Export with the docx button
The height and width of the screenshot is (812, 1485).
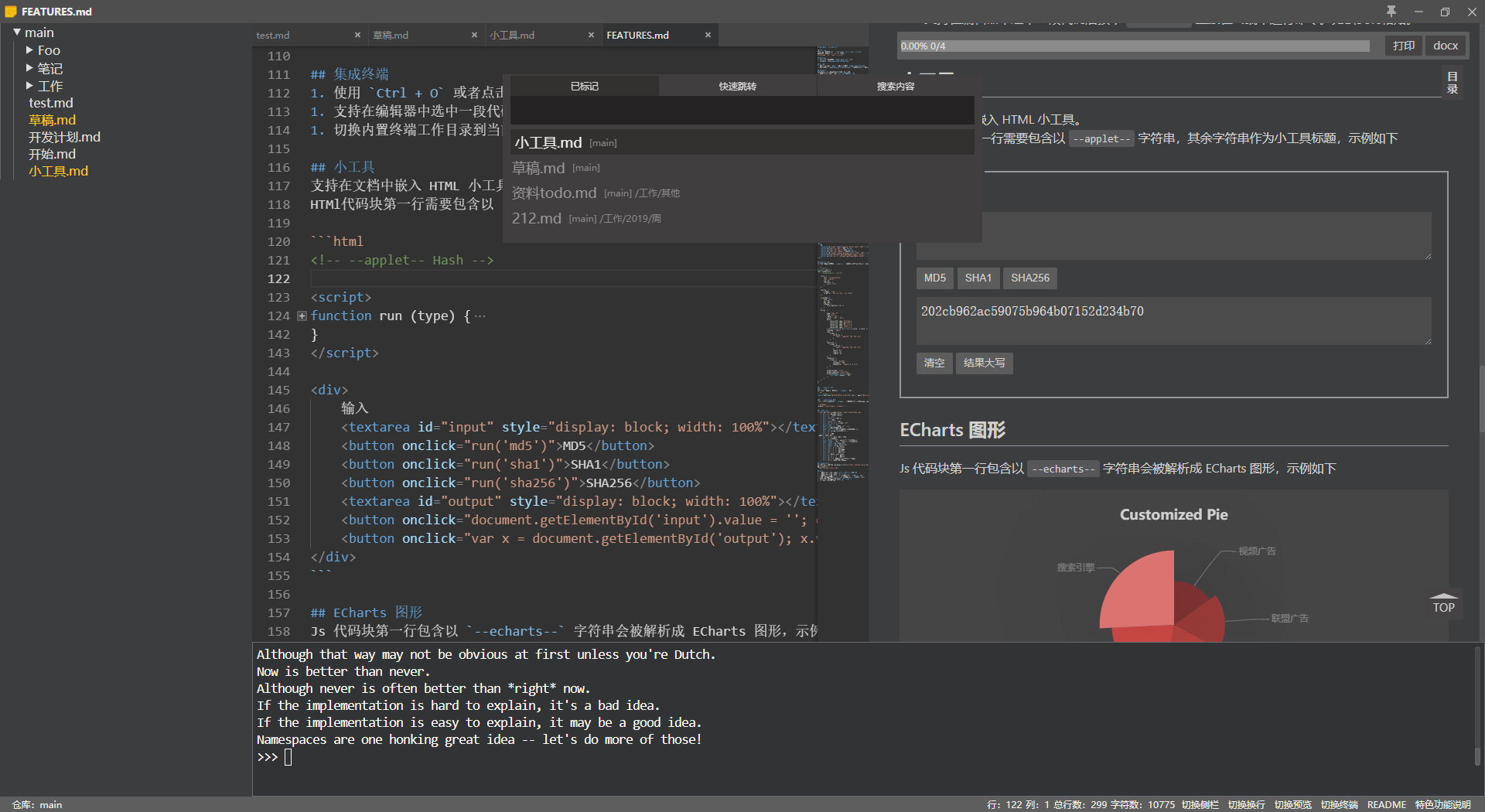tap(1445, 46)
